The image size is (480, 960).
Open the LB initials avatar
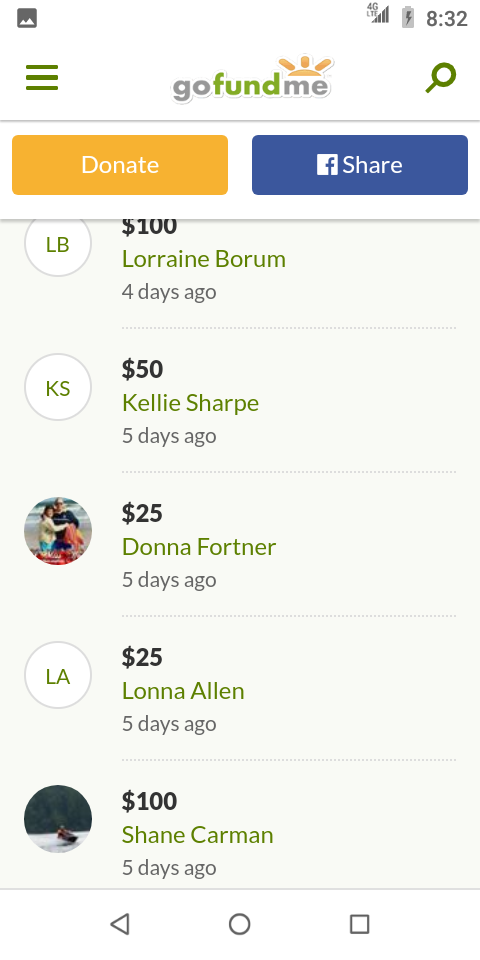click(x=58, y=244)
